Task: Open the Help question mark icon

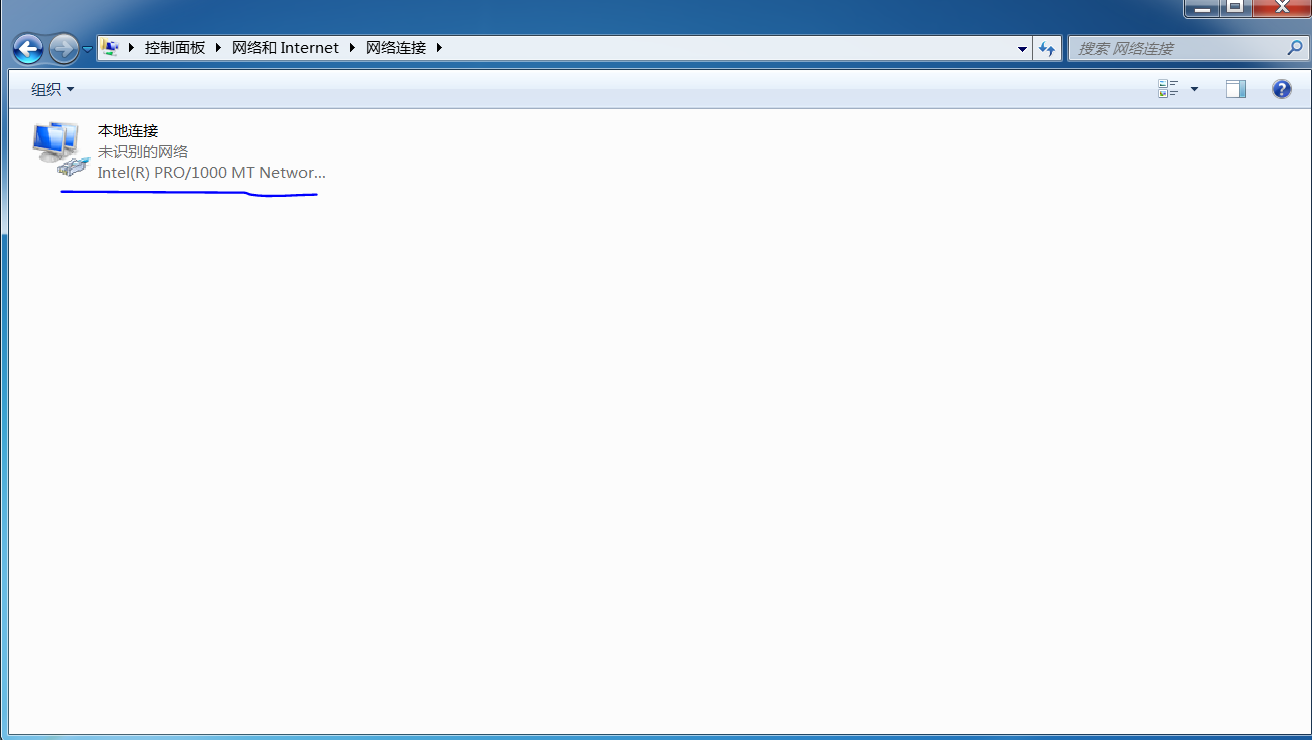Action: click(1282, 89)
